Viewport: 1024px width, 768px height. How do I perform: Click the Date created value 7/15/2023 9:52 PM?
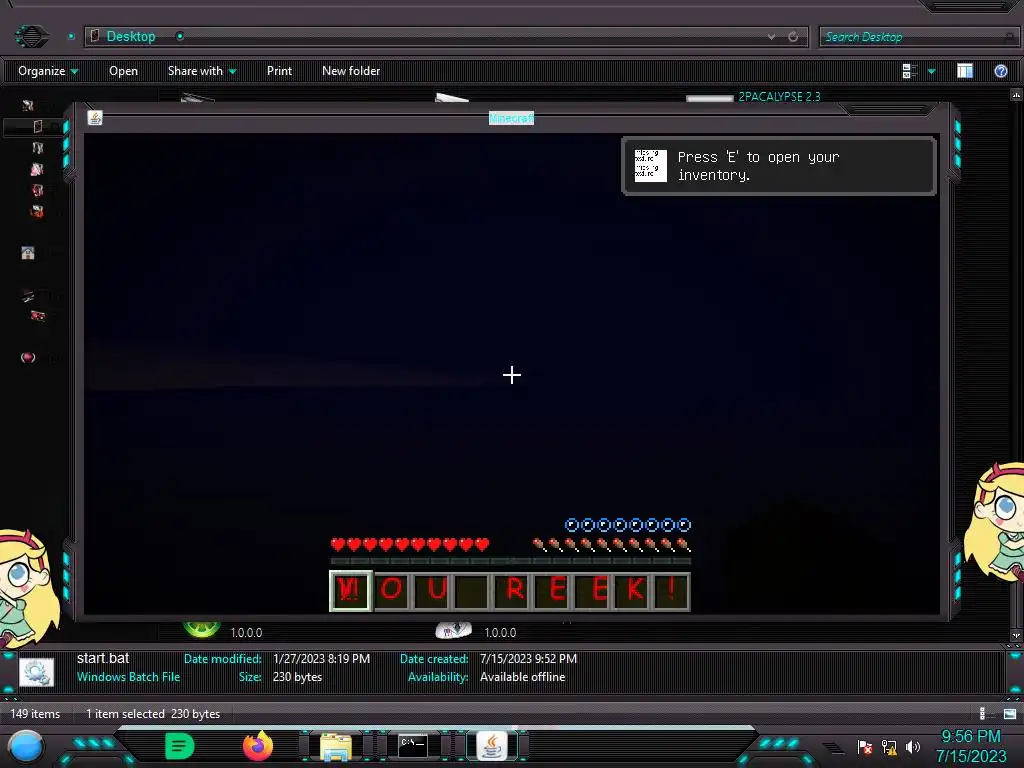pos(528,659)
